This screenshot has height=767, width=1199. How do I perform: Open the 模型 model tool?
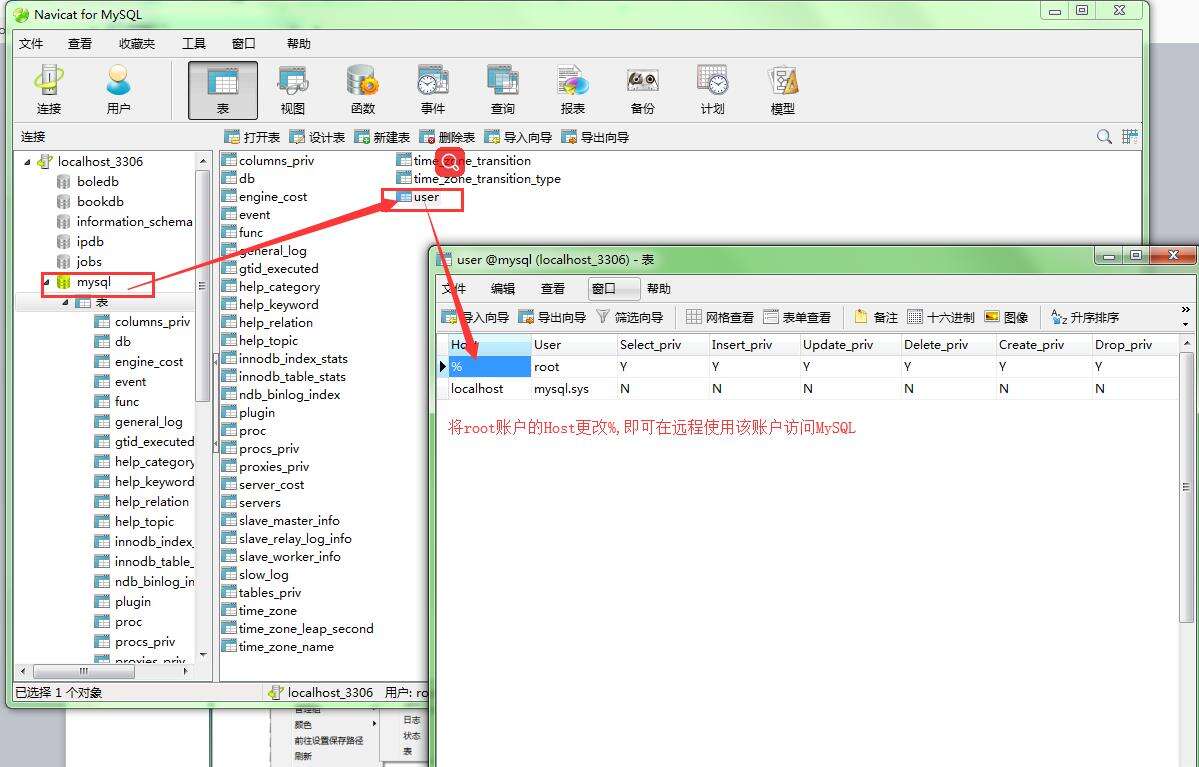782,89
